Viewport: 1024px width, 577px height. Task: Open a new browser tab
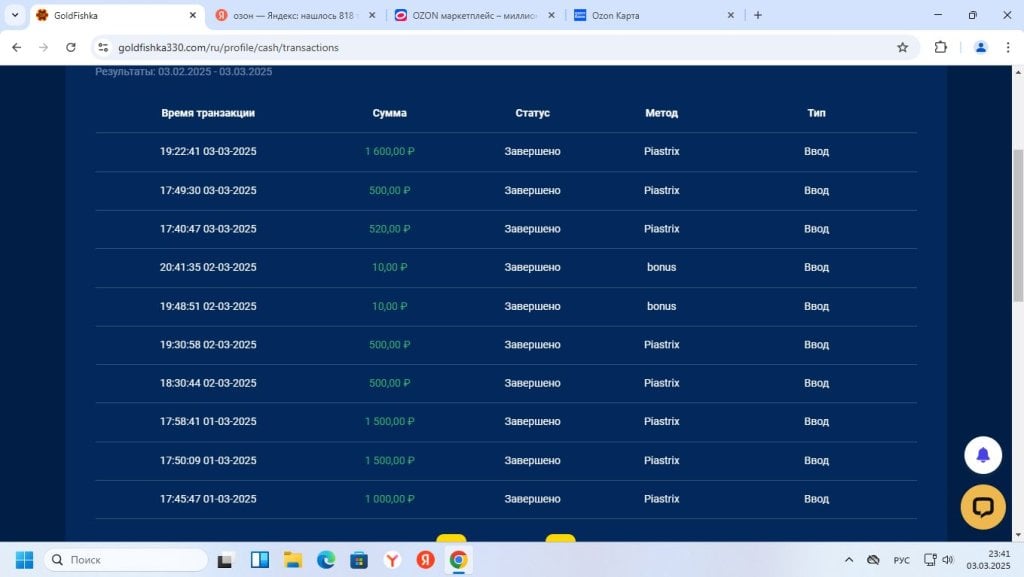coord(758,15)
